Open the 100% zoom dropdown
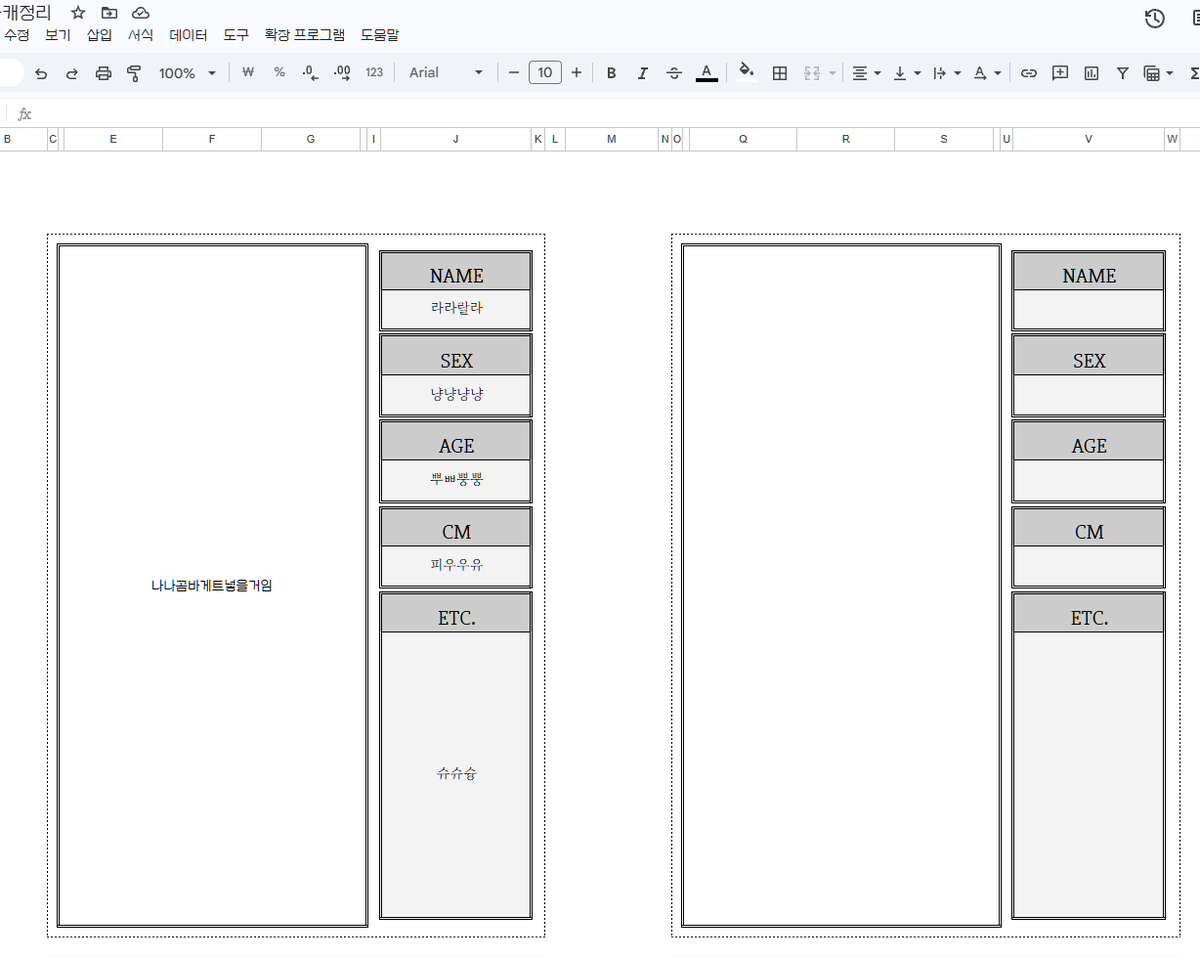 pos(187,73)
